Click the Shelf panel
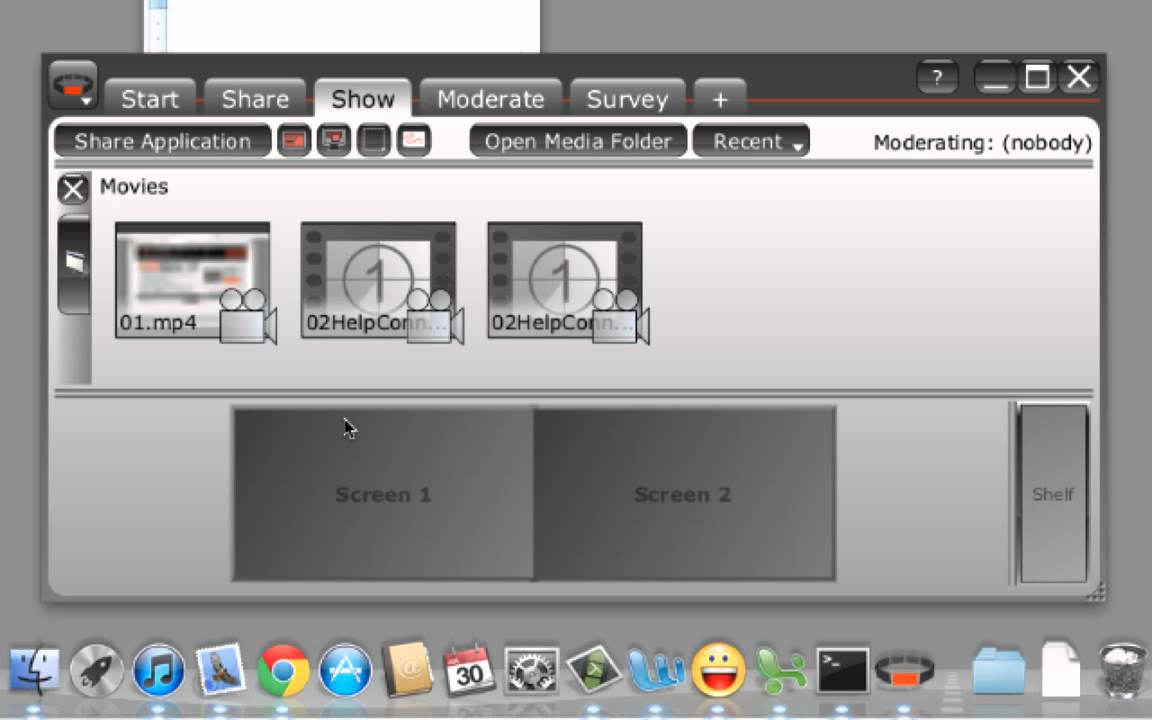Viewport: 1152px width, 720px height. pos(1053,494)
